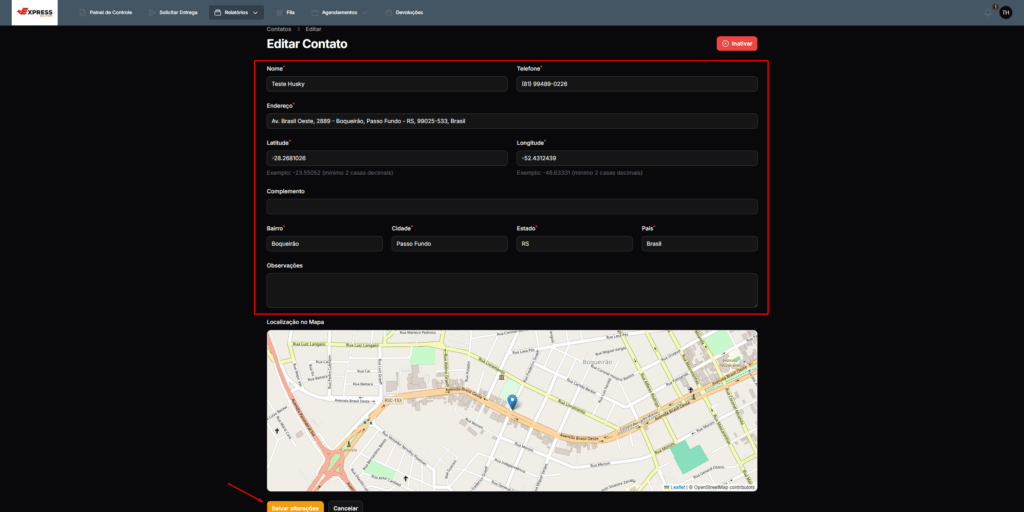Click into the Telefone field
Screen dimensions: 1024x512
click(x=636, y=84)
